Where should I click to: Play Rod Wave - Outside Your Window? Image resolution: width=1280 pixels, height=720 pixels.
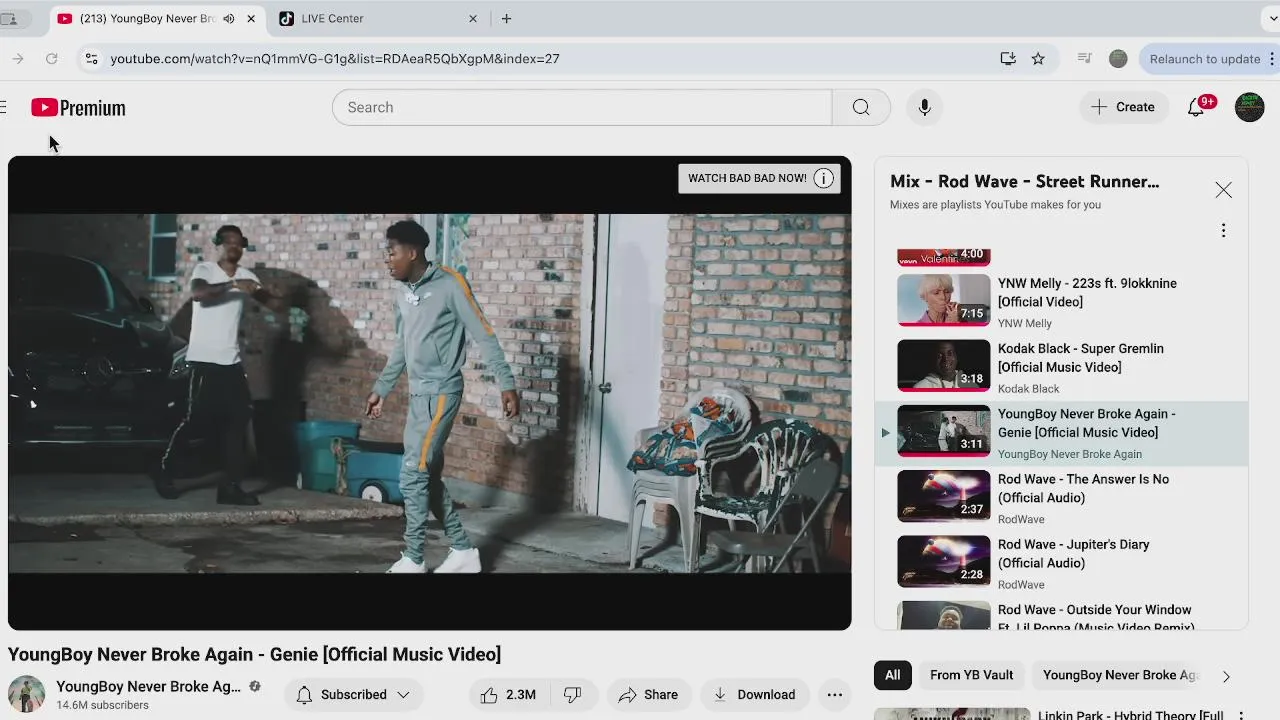coord(1061,615)
